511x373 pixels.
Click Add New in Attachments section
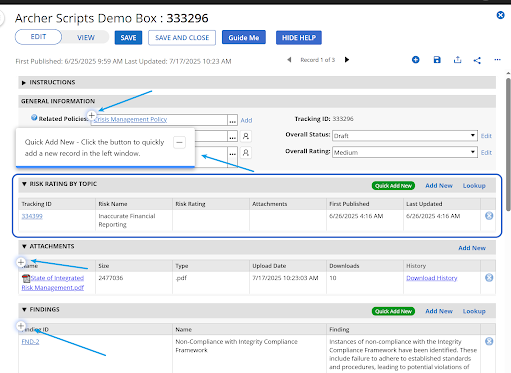472,248
